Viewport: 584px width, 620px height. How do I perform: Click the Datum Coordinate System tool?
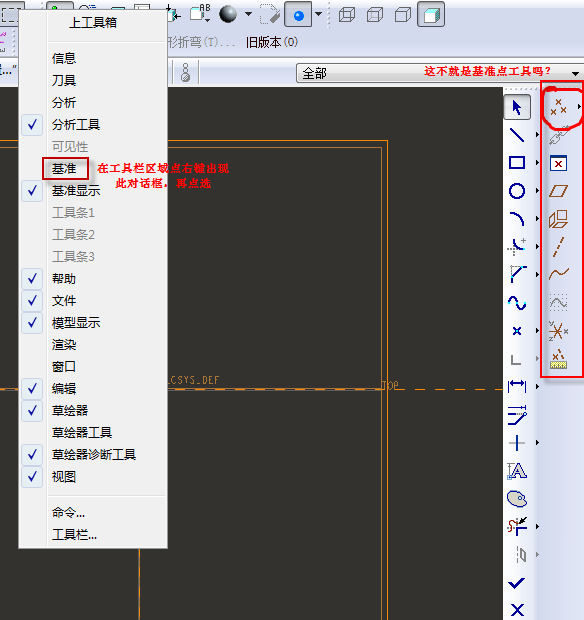[x=558, y=331]
